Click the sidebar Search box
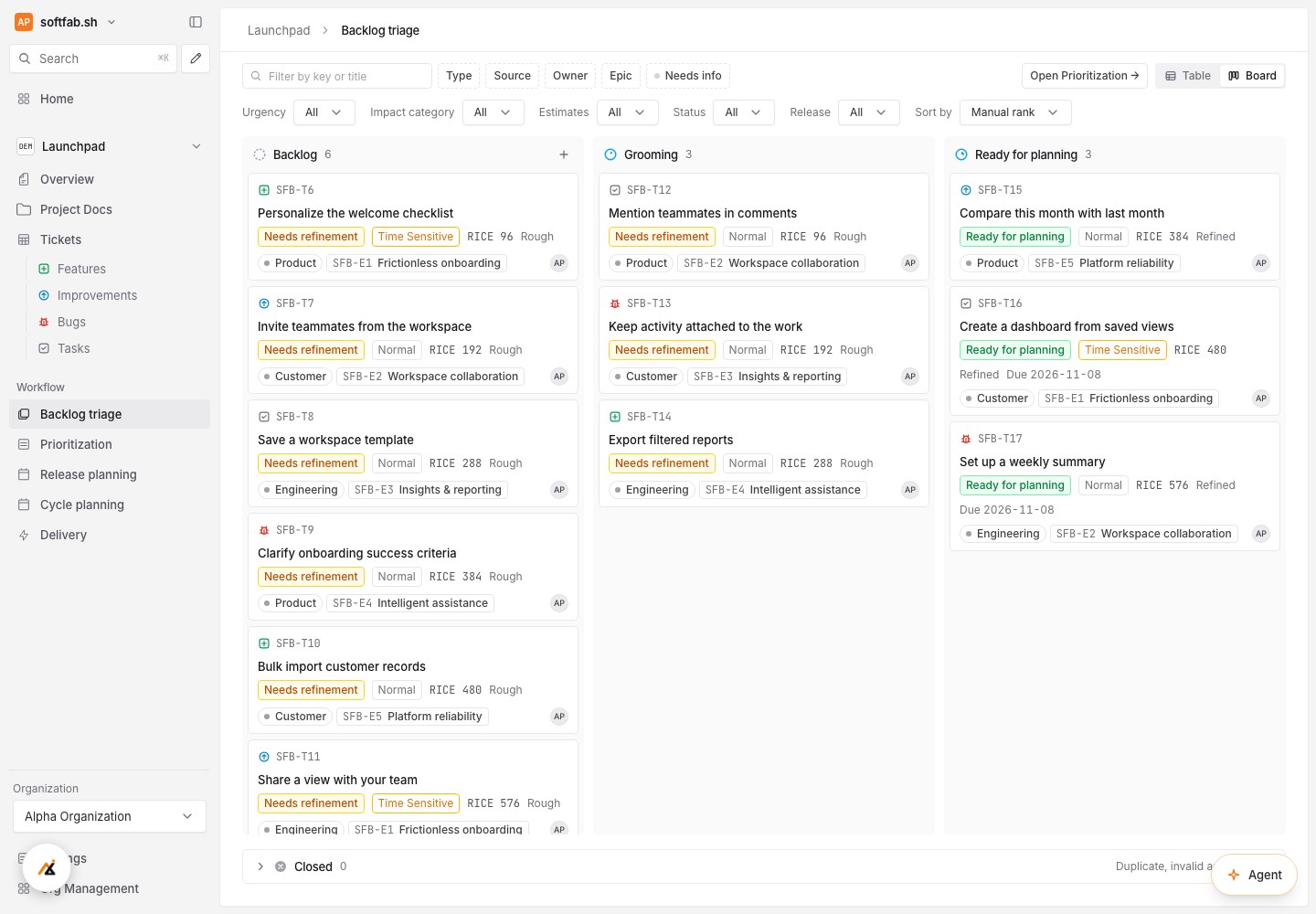The image size is (1316, 914). coord(93,58)
